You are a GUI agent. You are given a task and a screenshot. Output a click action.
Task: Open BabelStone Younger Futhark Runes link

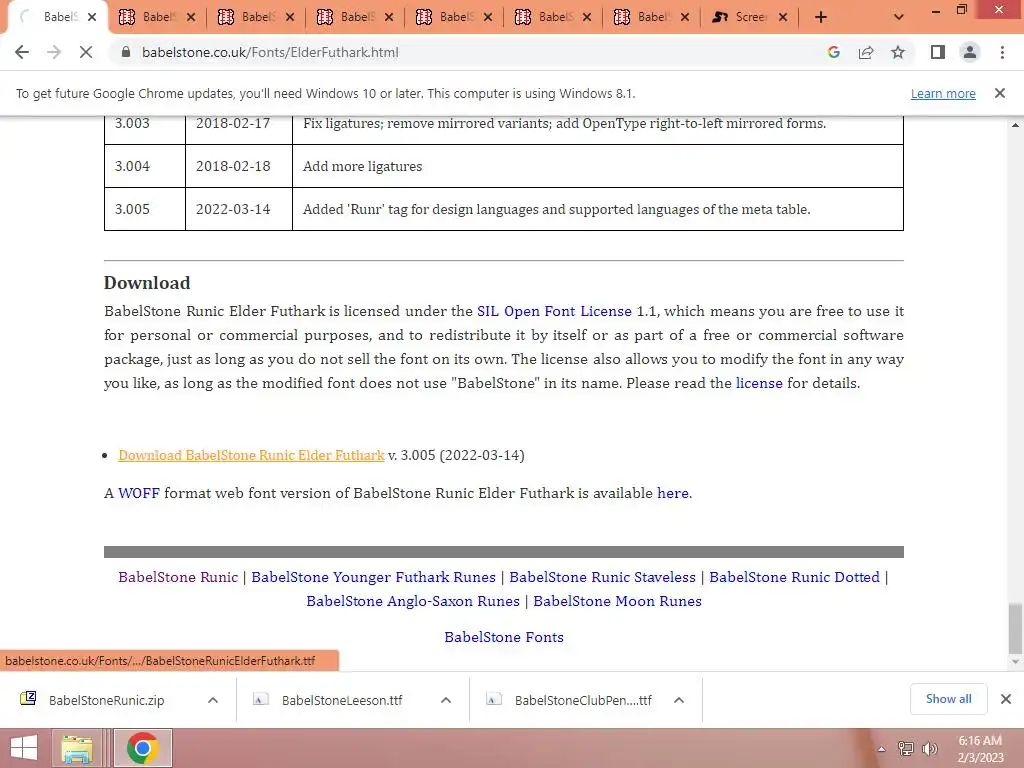pyautogui.click(x=374, y=577)
